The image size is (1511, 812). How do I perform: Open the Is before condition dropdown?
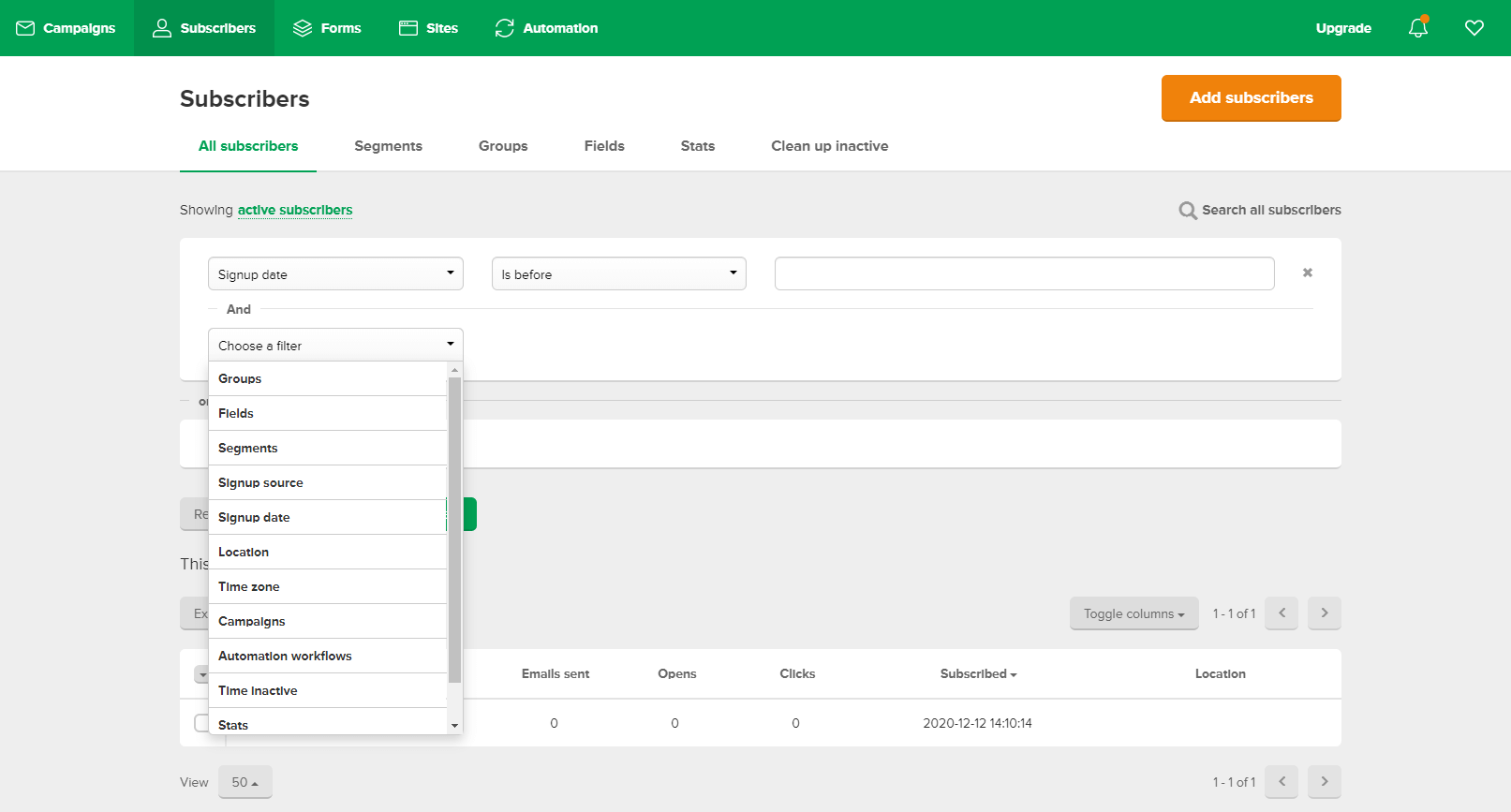619,273
